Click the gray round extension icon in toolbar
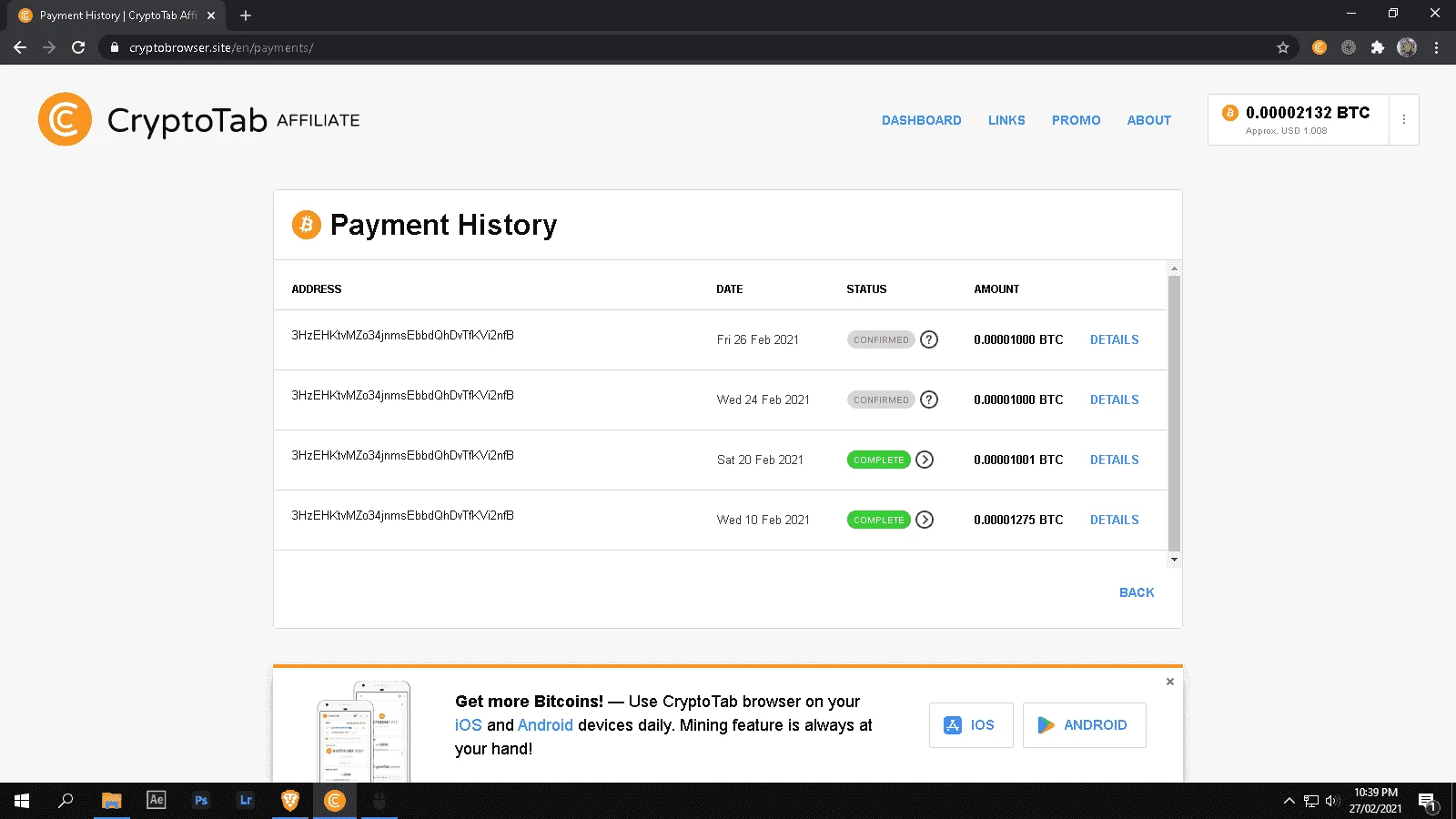Viewport: 1456px width, 819px height. [x=1349, y=47]
